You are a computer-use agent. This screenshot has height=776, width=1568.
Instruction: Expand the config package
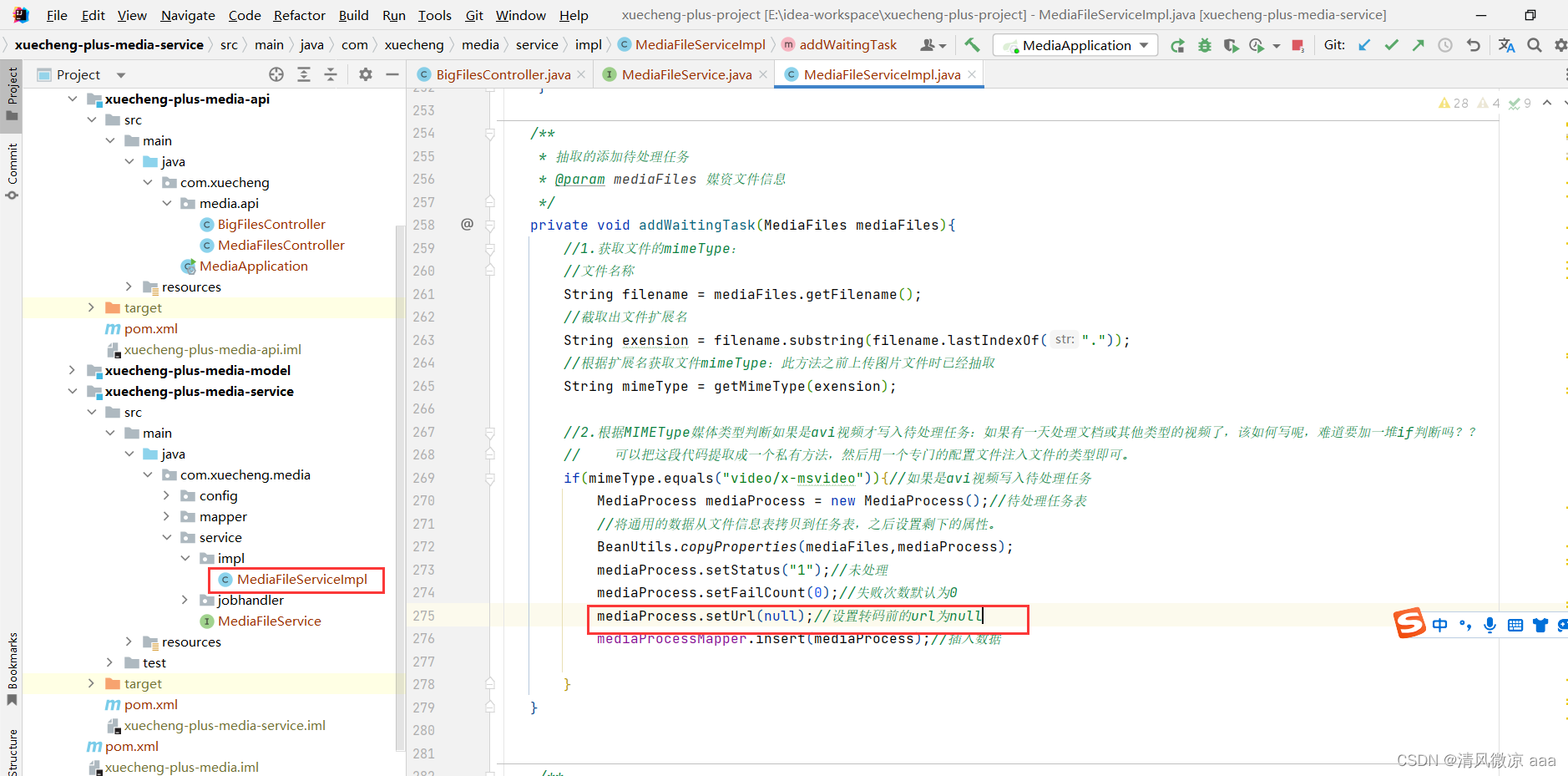click(166, 495)
